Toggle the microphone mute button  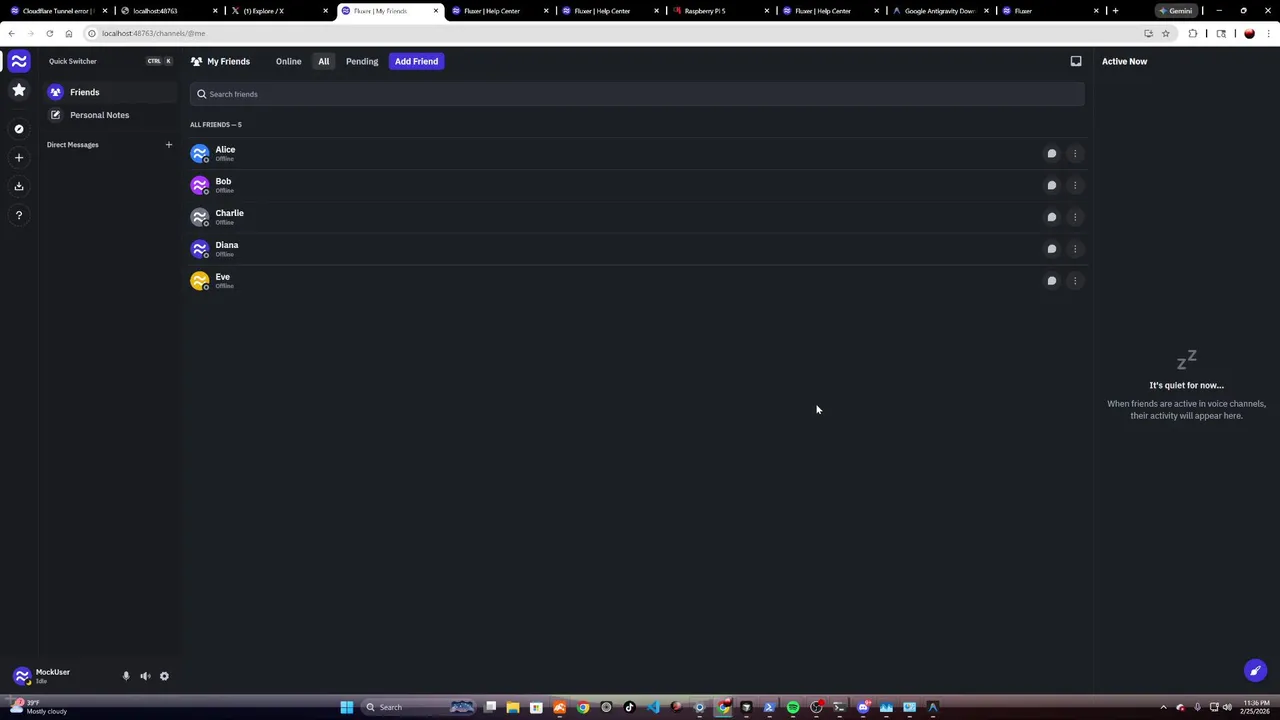126,676
